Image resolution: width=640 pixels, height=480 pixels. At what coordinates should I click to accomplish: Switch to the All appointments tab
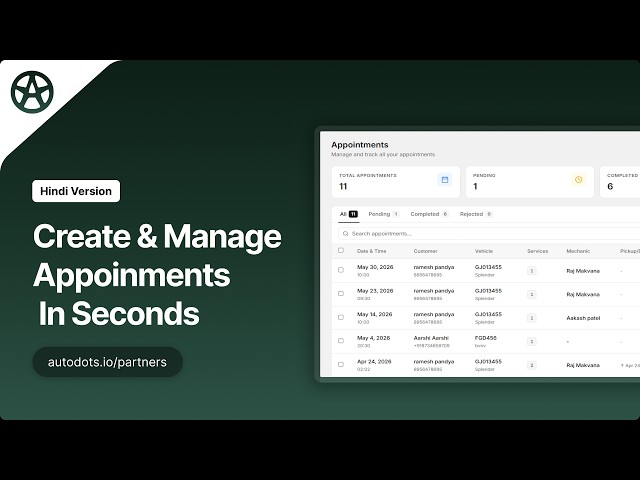click(349, 214)
